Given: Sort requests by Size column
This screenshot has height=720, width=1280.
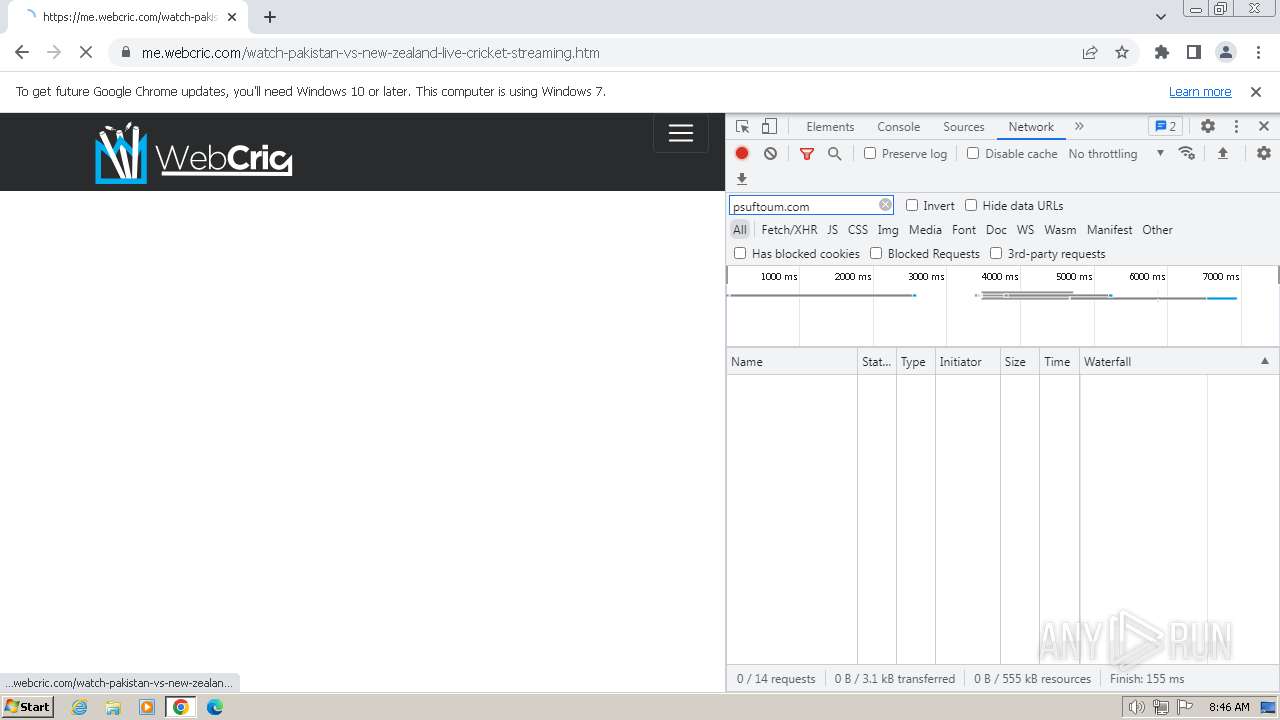Looking at the screenshot, I should (x=1019, y=361).
